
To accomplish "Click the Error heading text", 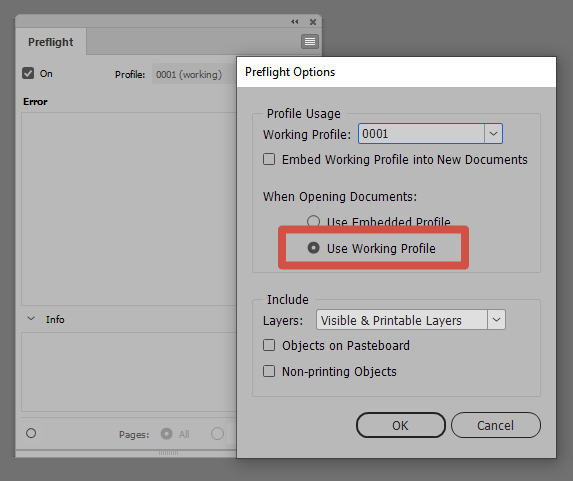I will pos(35,102).
